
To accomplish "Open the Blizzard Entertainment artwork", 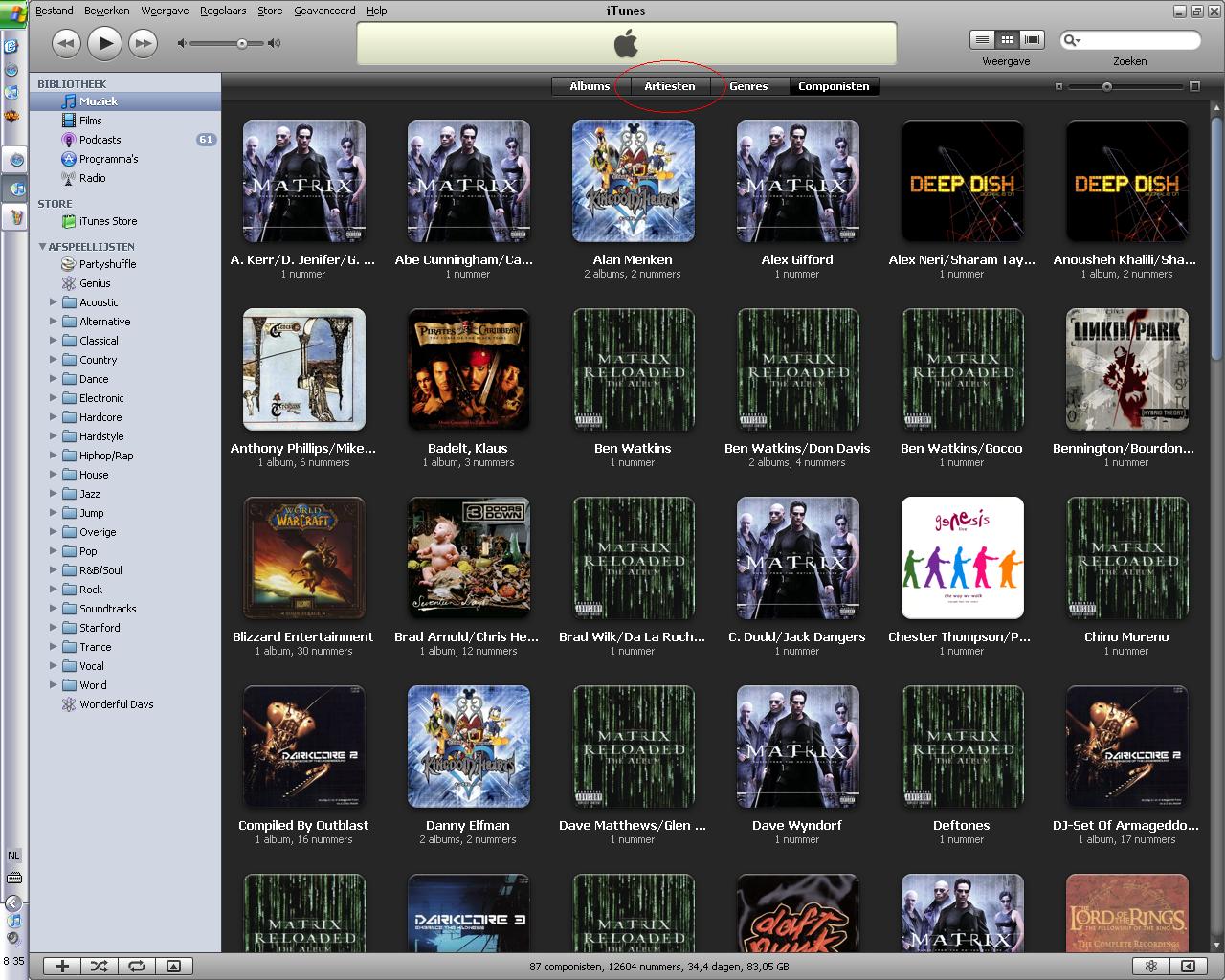I will tap(303, 558).
